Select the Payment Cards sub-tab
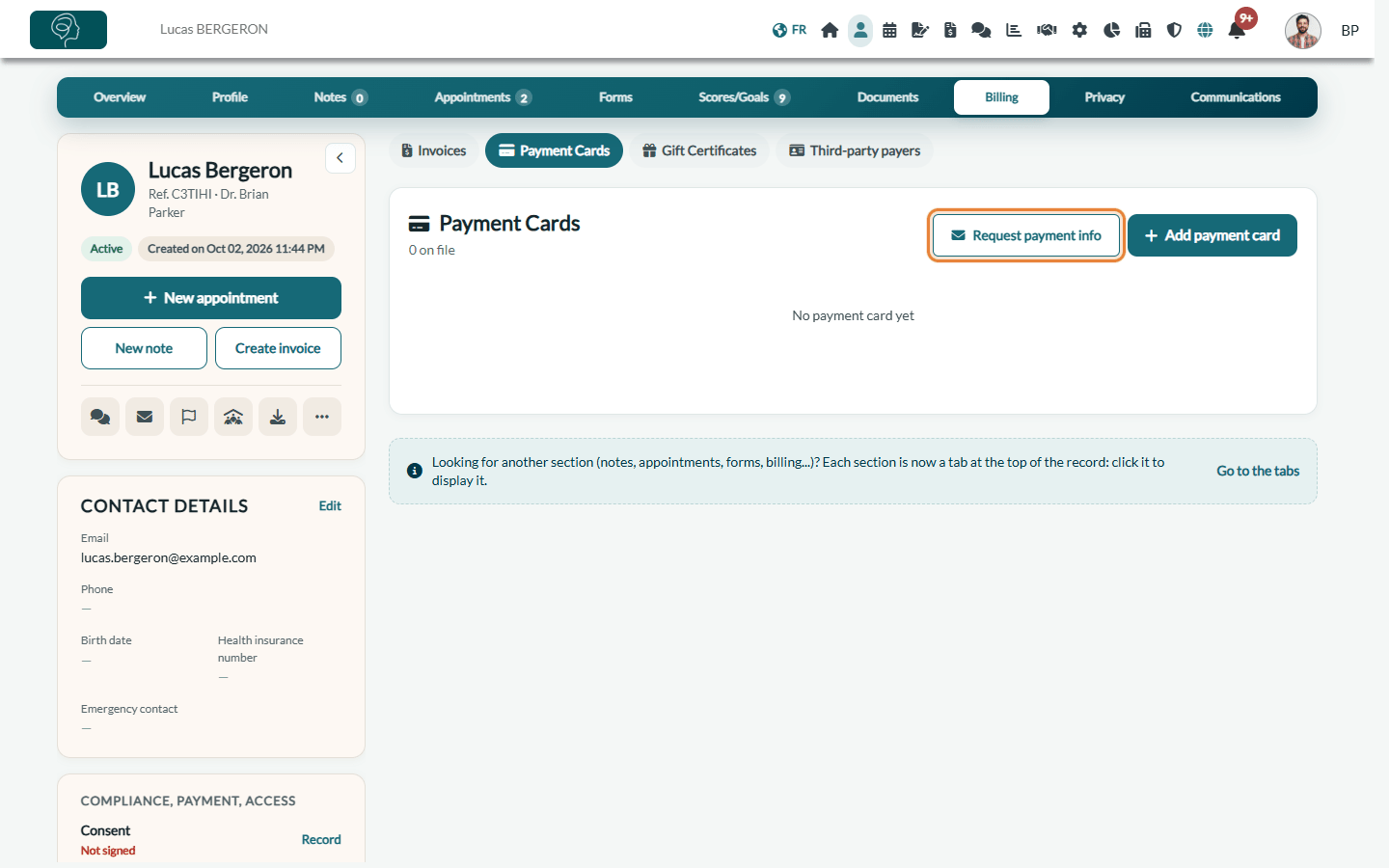Viewport: 1389px width, 868px height. [554, 150]
